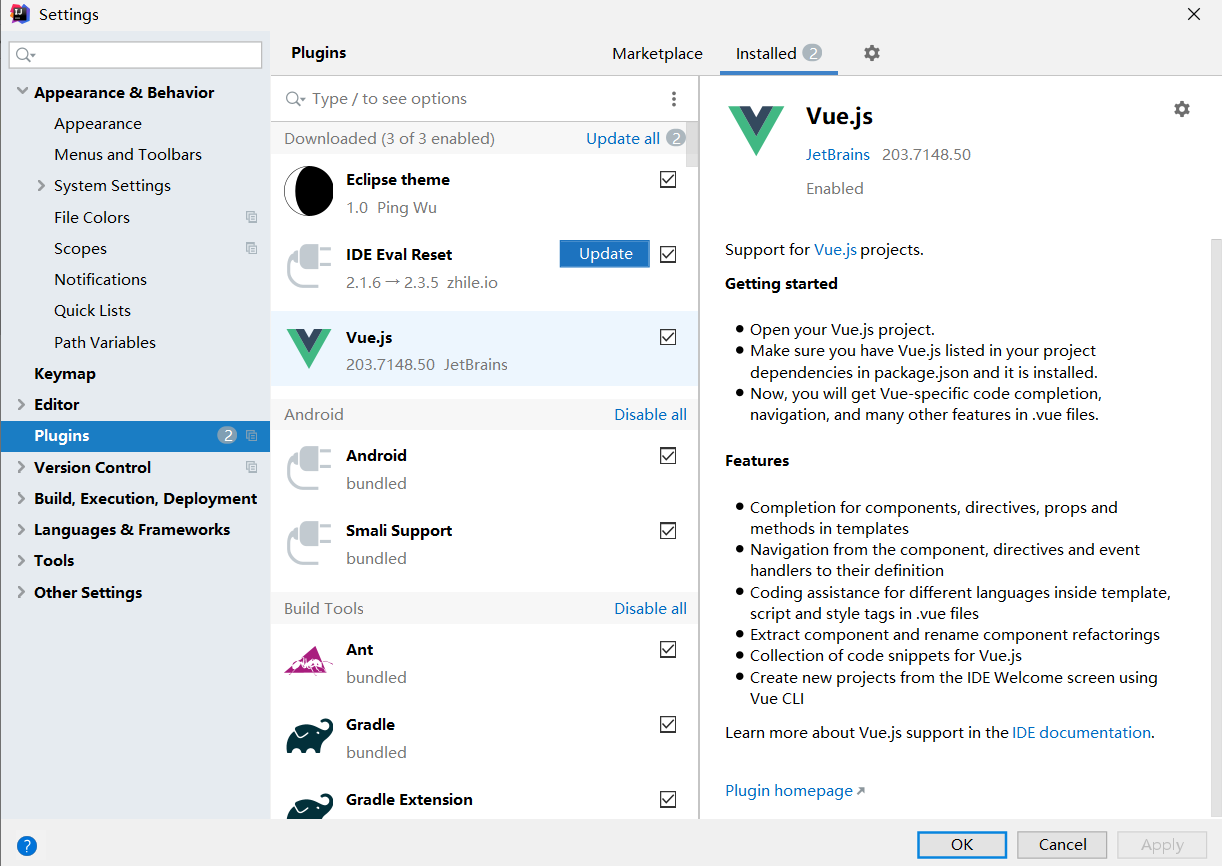Click Disable all for Build Tools group
1222x866 pixels.
[x=650, y=608]
